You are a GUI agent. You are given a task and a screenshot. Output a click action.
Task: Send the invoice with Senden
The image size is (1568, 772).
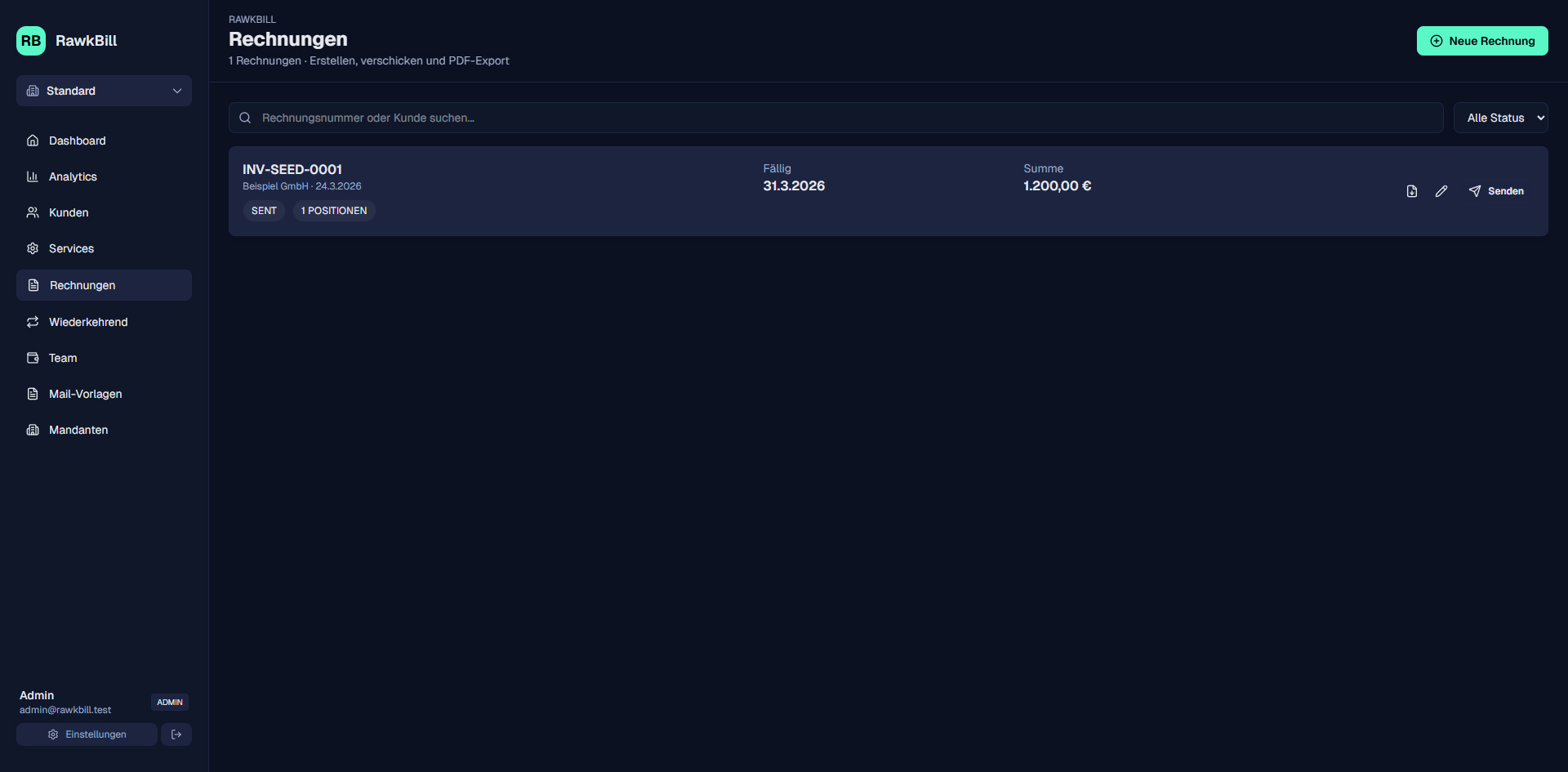1496,191
